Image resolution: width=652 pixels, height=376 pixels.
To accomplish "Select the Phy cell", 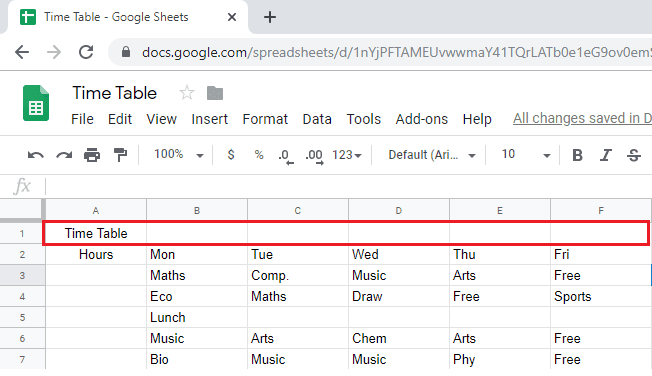I will tap(500, 359).
